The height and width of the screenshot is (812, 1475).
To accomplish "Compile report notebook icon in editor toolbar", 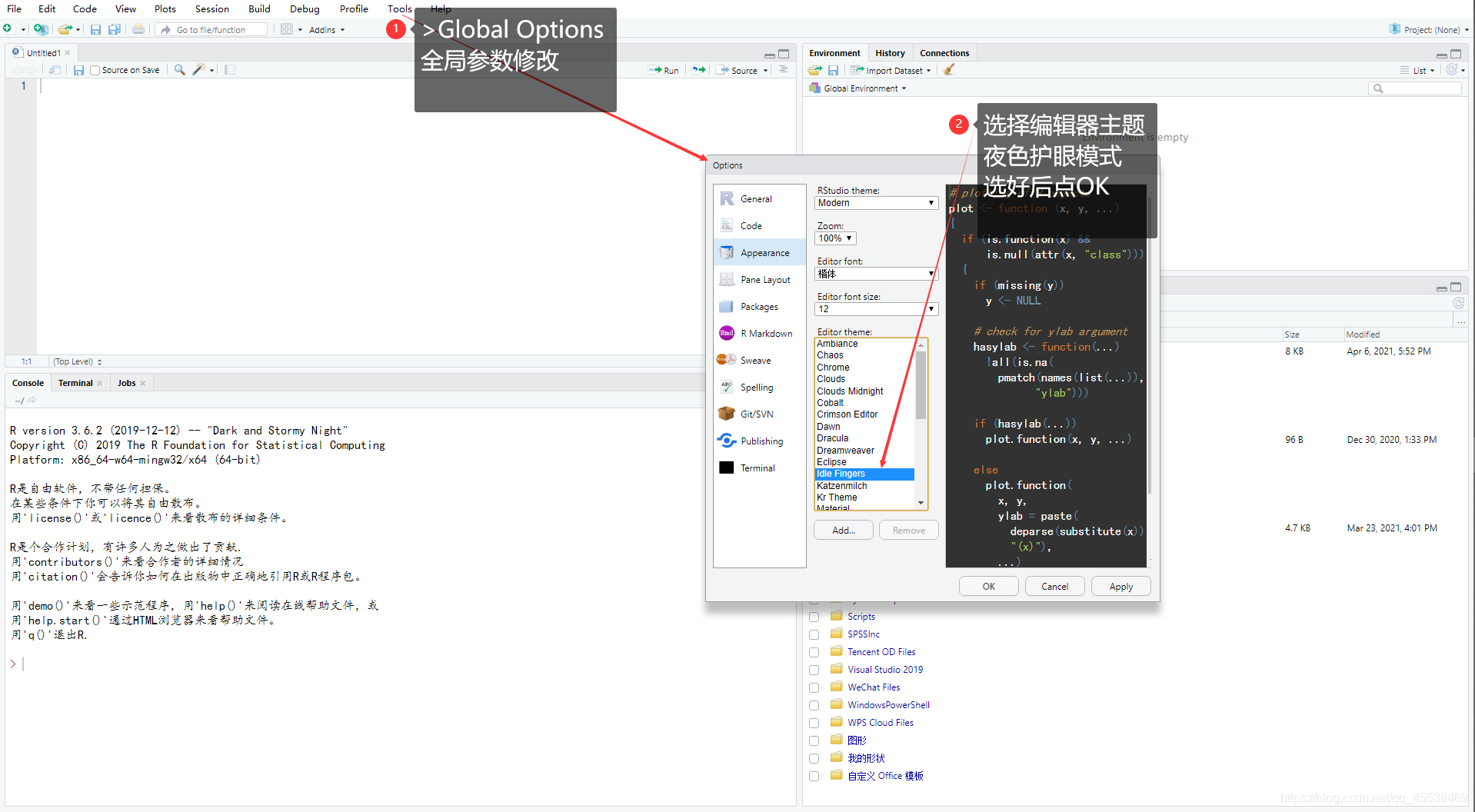I will 230,70.
